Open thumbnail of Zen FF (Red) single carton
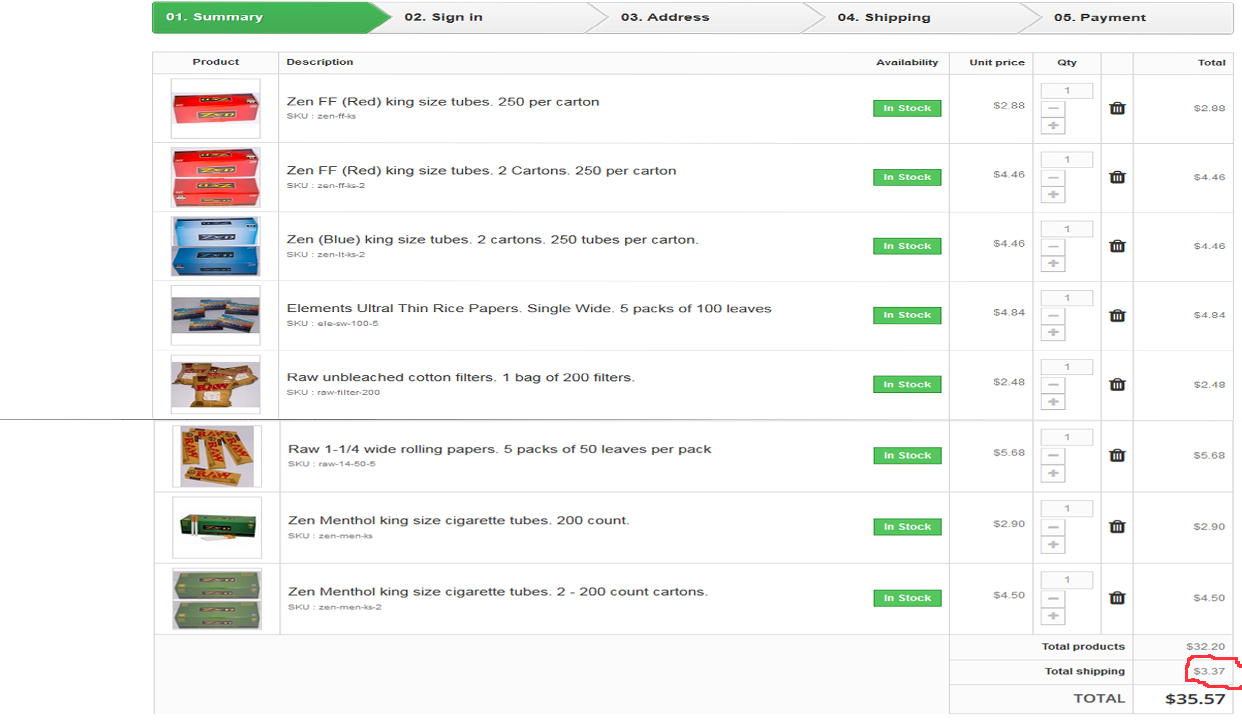 click(215, 108)
